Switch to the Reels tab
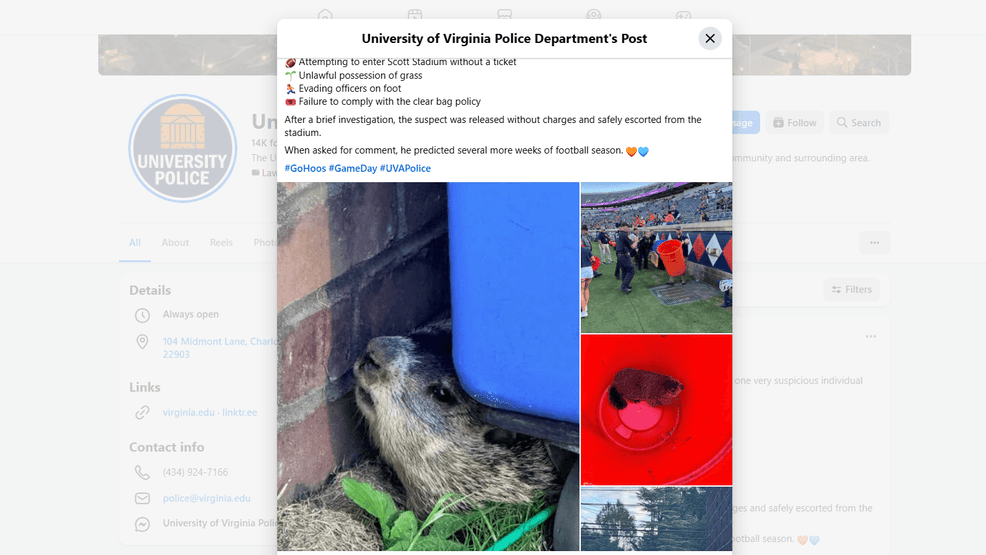 pos(221,243)
